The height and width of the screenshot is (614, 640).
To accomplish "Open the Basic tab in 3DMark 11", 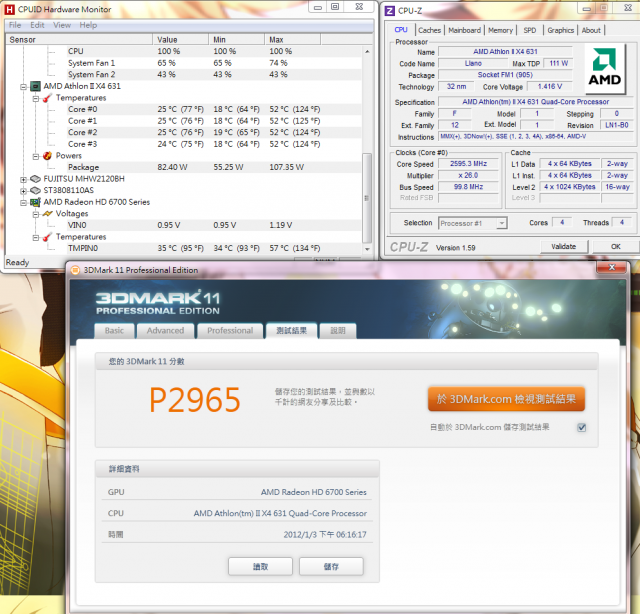I will [x=114, y=331].
